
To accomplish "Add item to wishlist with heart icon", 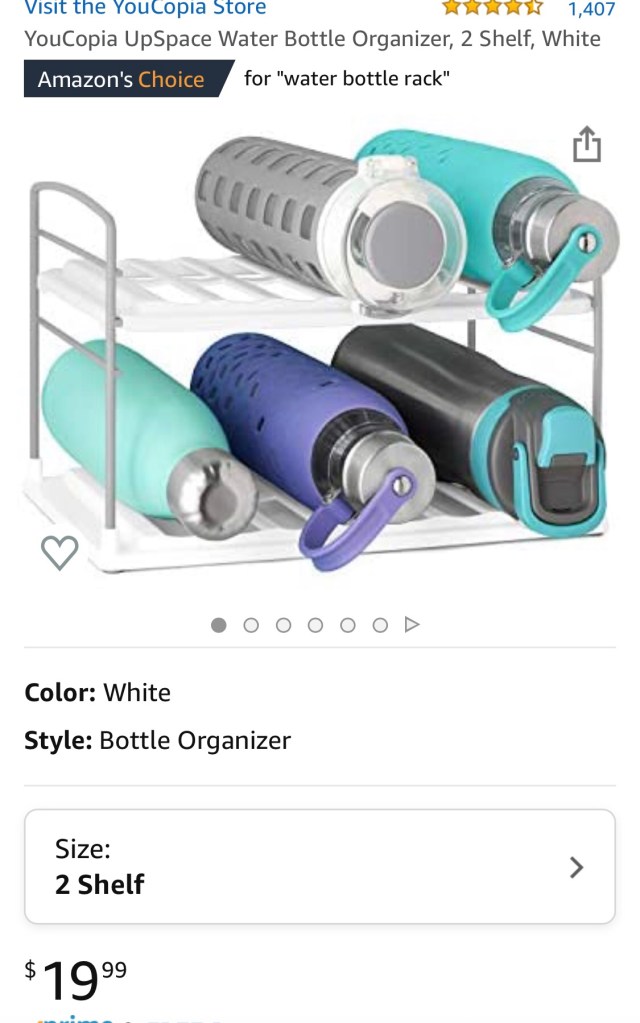I will pos(59,553).
